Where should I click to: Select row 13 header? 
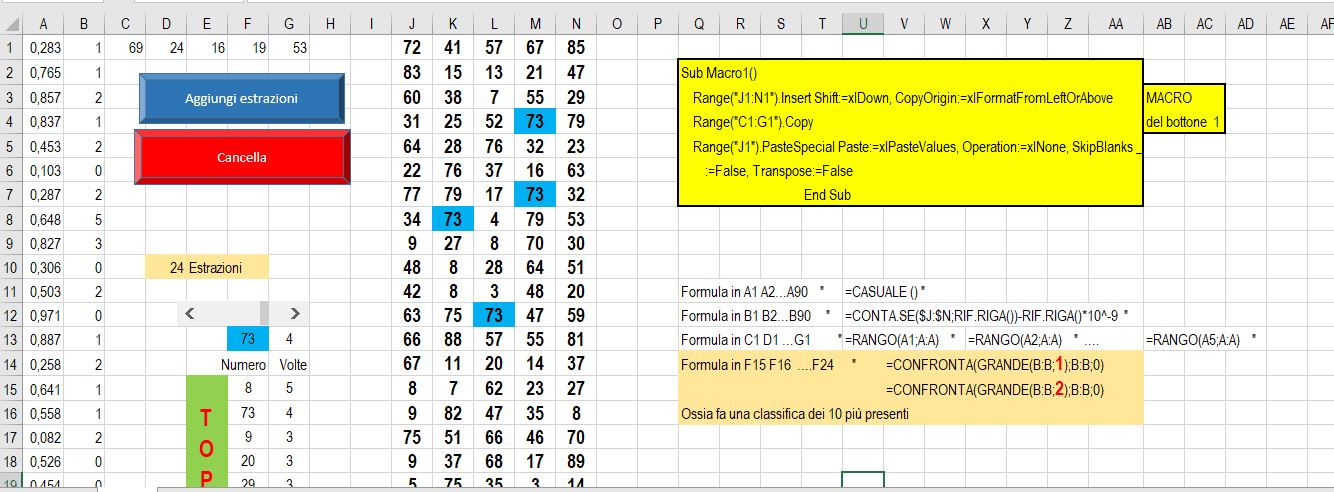click(x=11, y=339)
